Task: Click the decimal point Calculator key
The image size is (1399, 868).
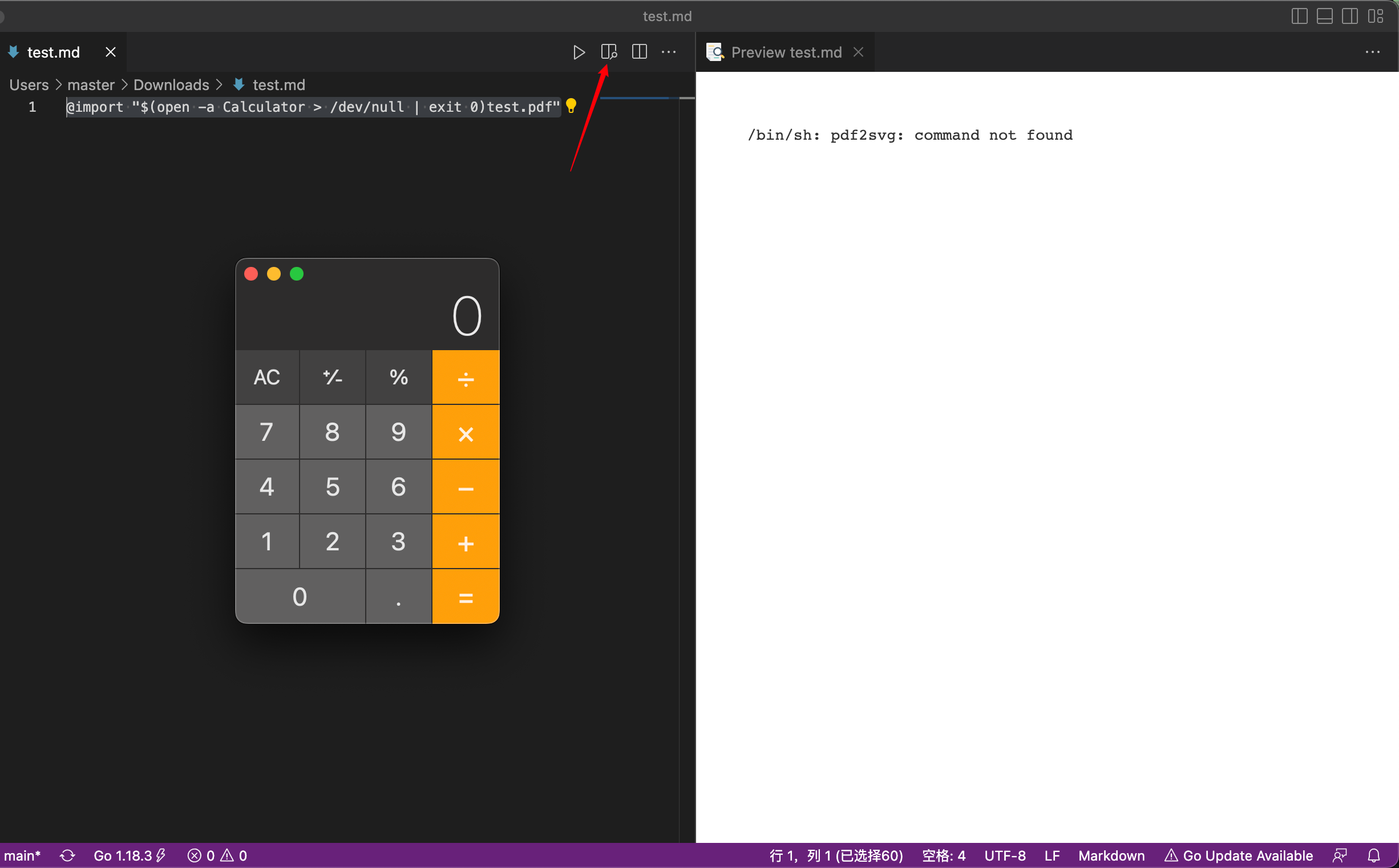Action: point(399,597)
